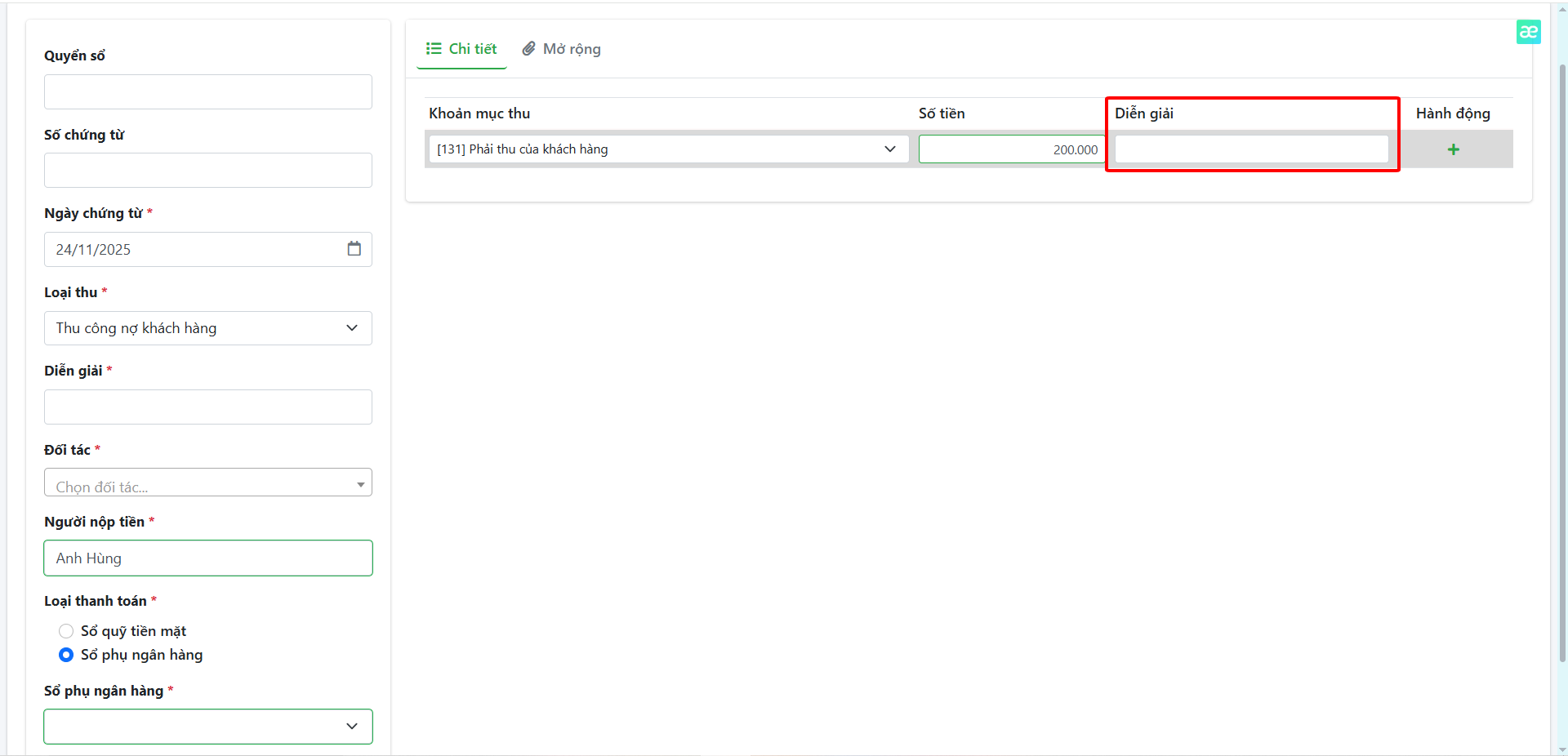Click the green plus add-row icon
The height and width of the screenshot is (756, 1568).
[1453, 149]
